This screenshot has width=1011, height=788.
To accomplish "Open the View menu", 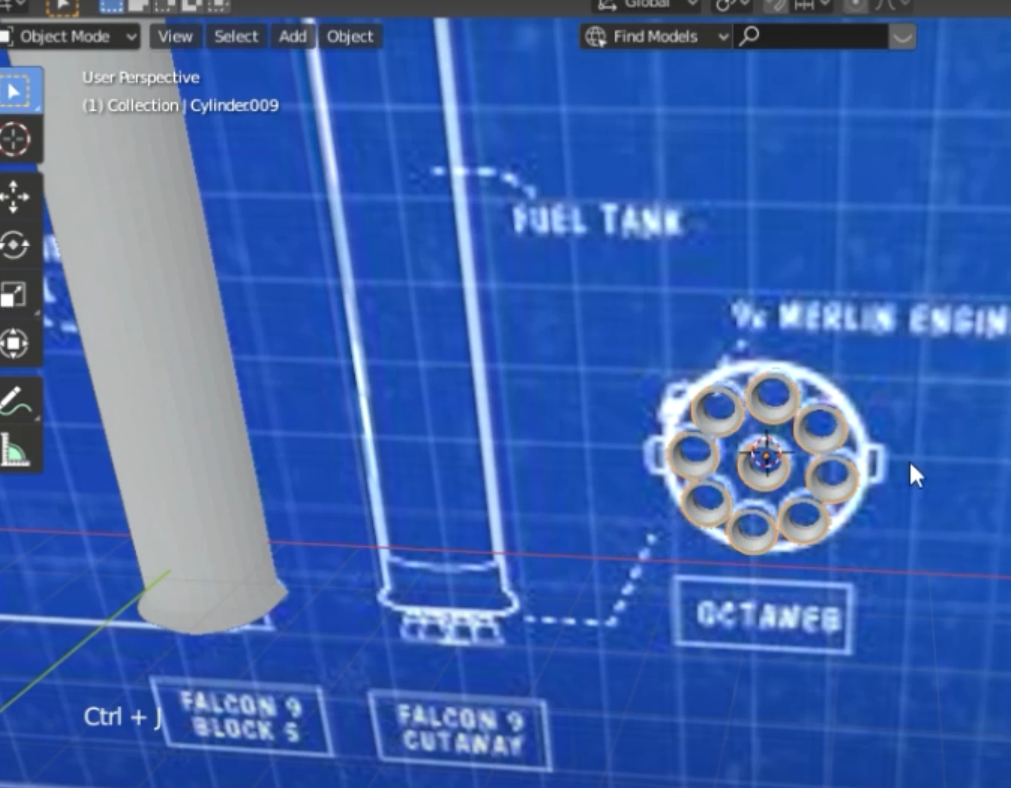I will [175, 37].
